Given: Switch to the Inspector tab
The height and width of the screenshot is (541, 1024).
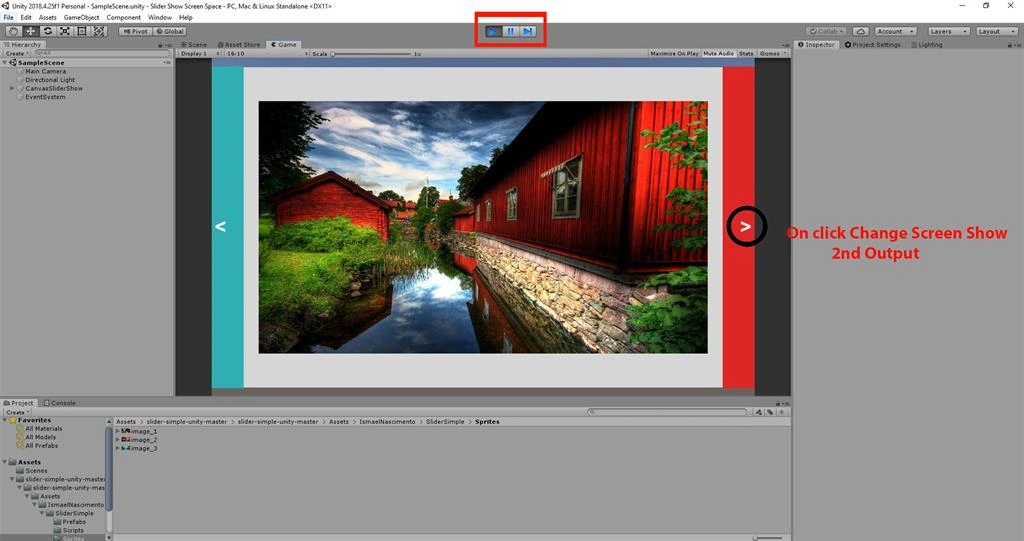Looking at the screenshot, I should pos(816,44).
